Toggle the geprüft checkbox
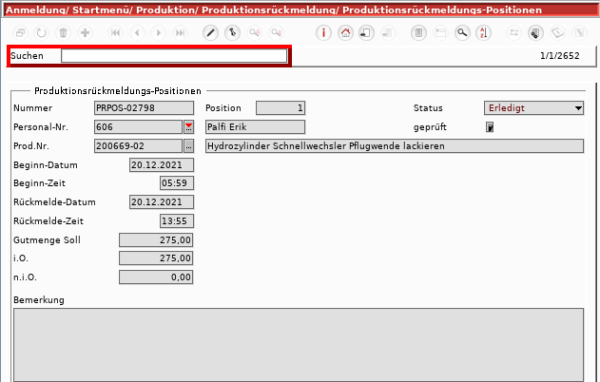 [x=489, y=127]
